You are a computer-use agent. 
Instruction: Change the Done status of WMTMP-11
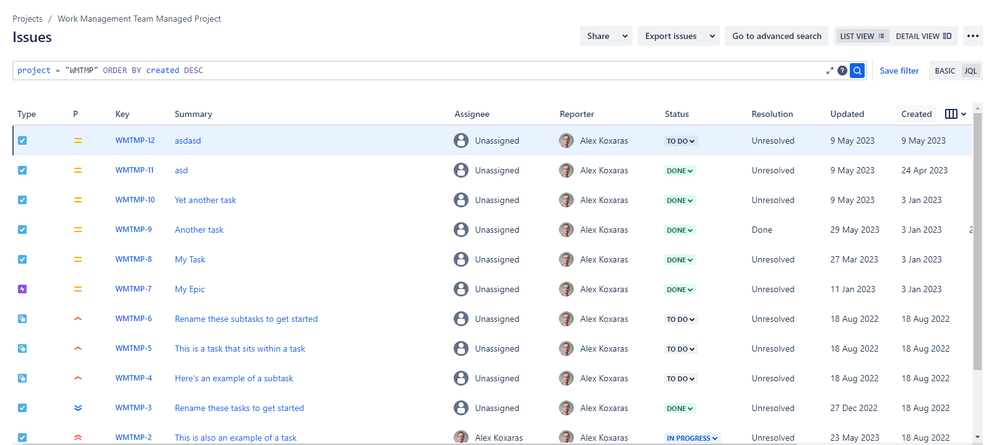pyautogui.click(x=680, y=170)
